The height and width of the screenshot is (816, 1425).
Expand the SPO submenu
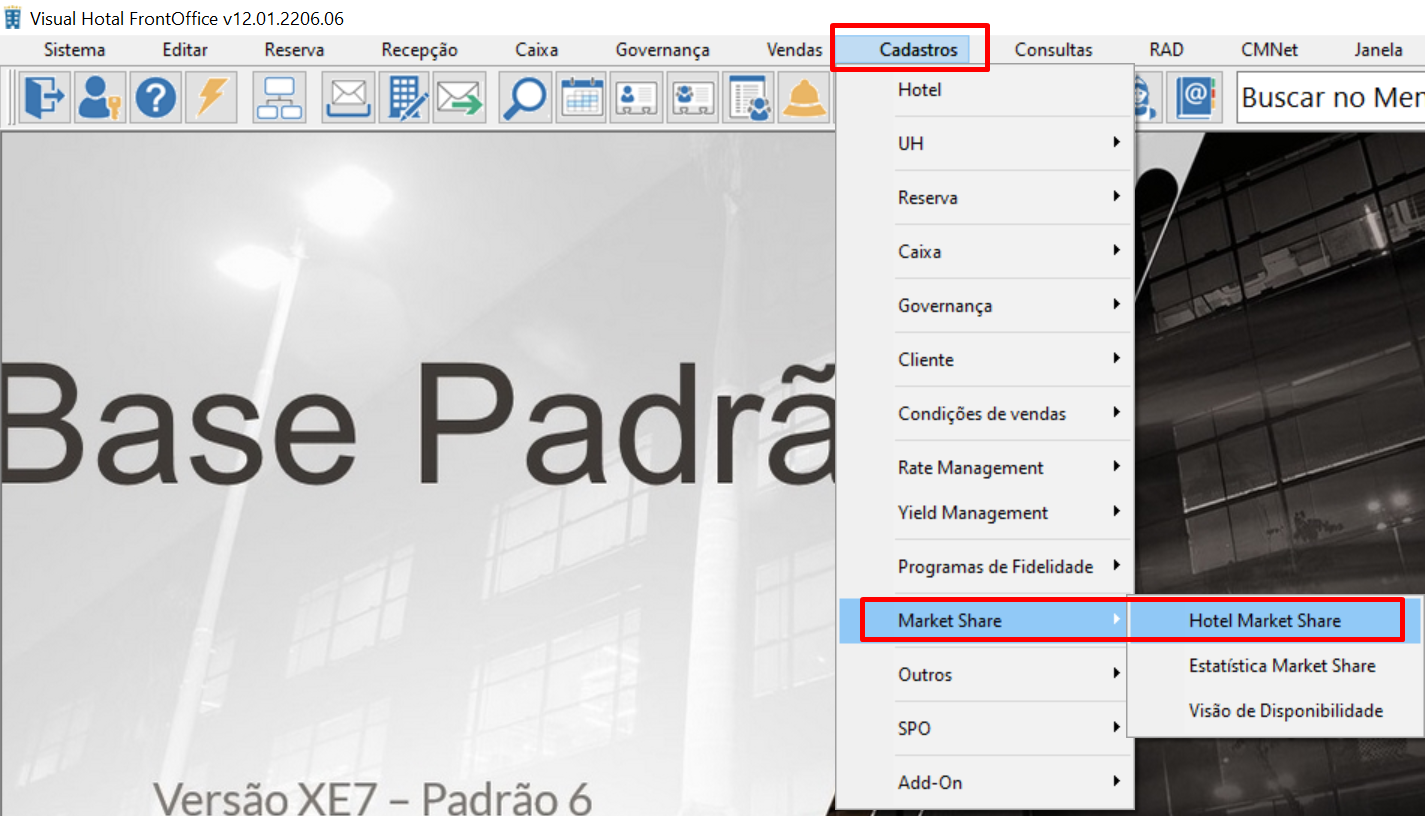(985, 729)
